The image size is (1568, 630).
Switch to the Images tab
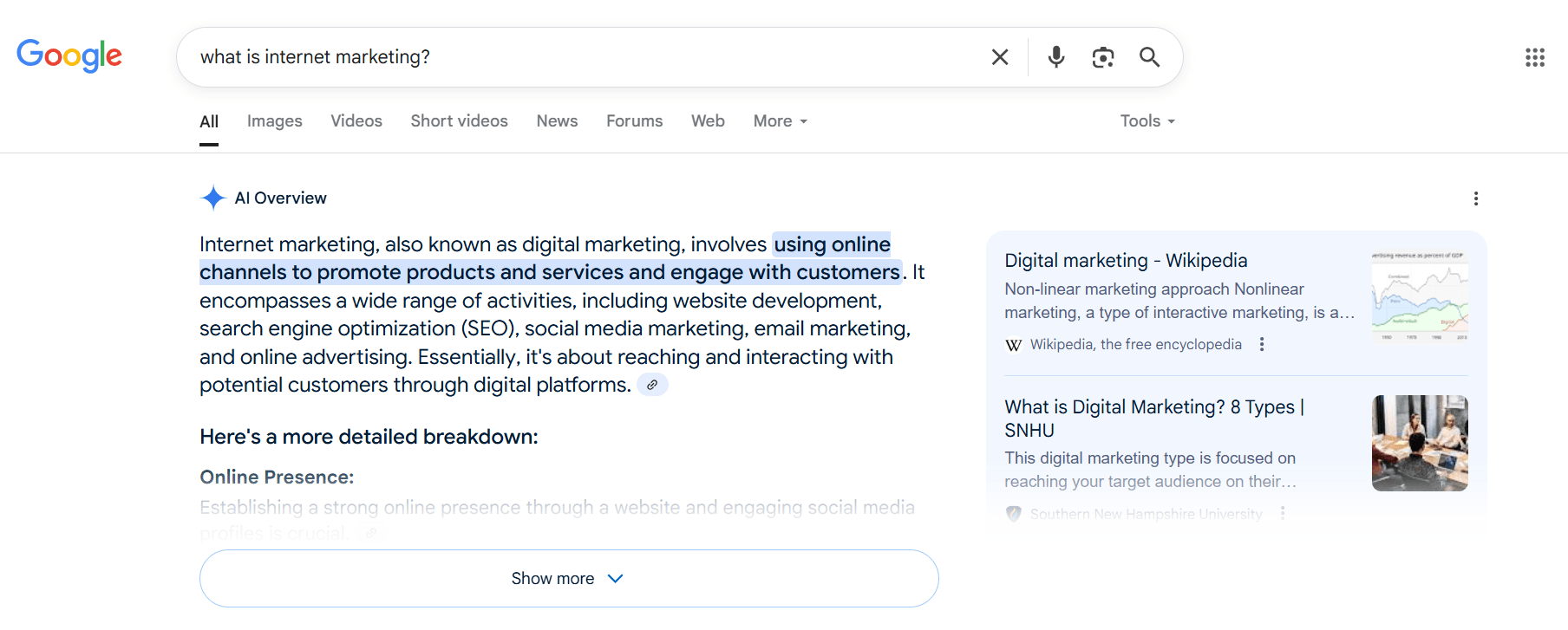click(275, 121)
